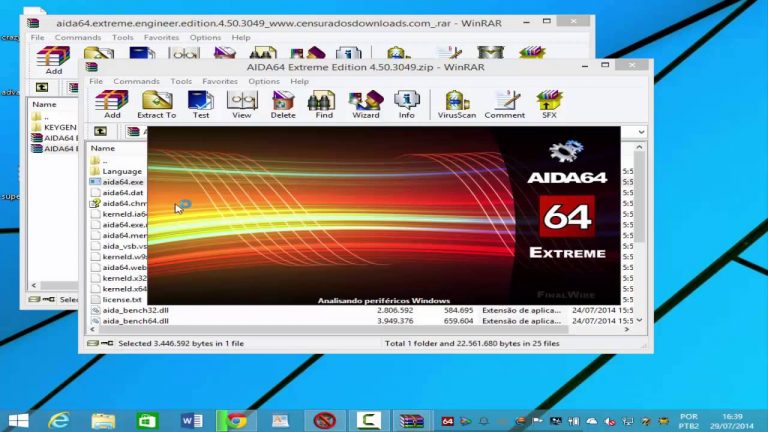Select the Test archive icon

point(201,104)
